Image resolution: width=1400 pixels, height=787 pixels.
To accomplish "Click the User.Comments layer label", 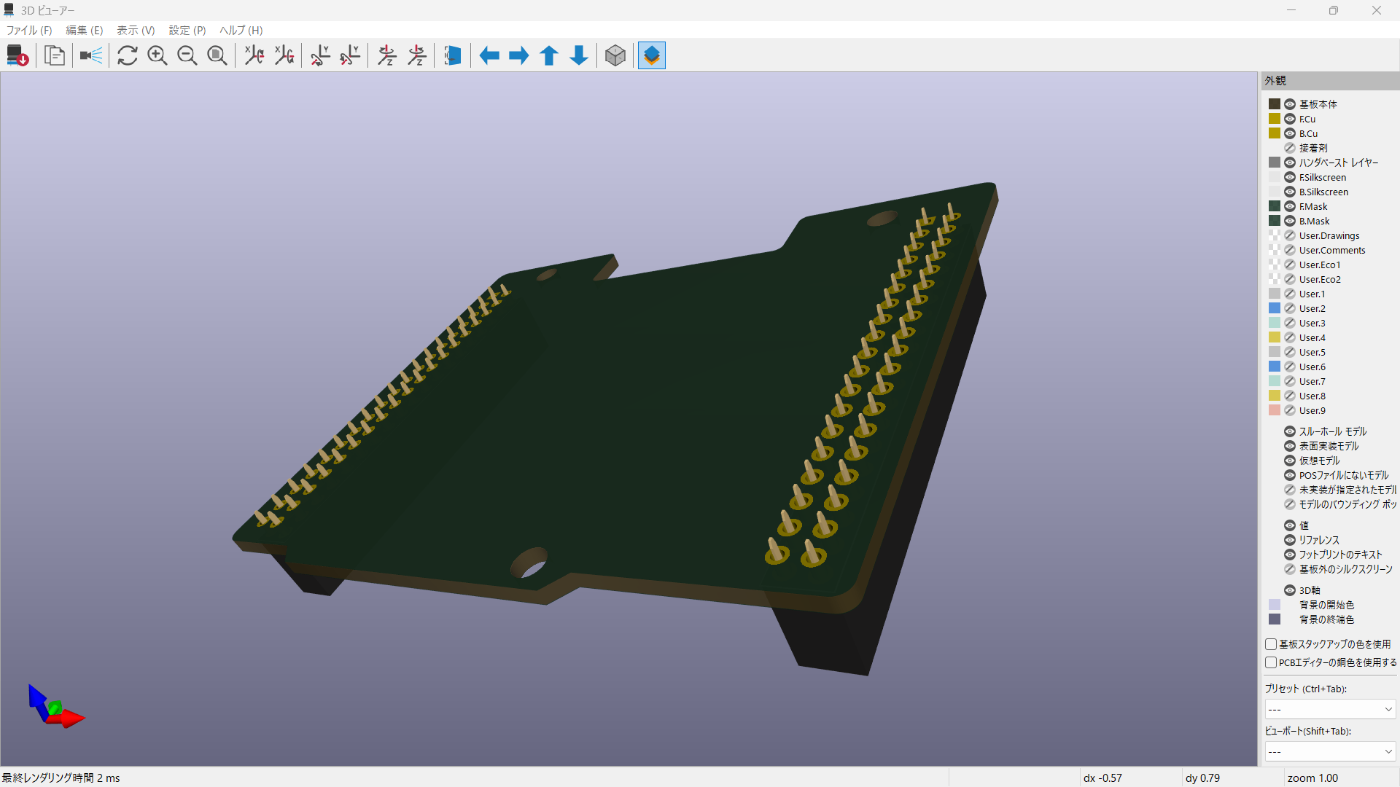I will click(x=1332, y=250).
